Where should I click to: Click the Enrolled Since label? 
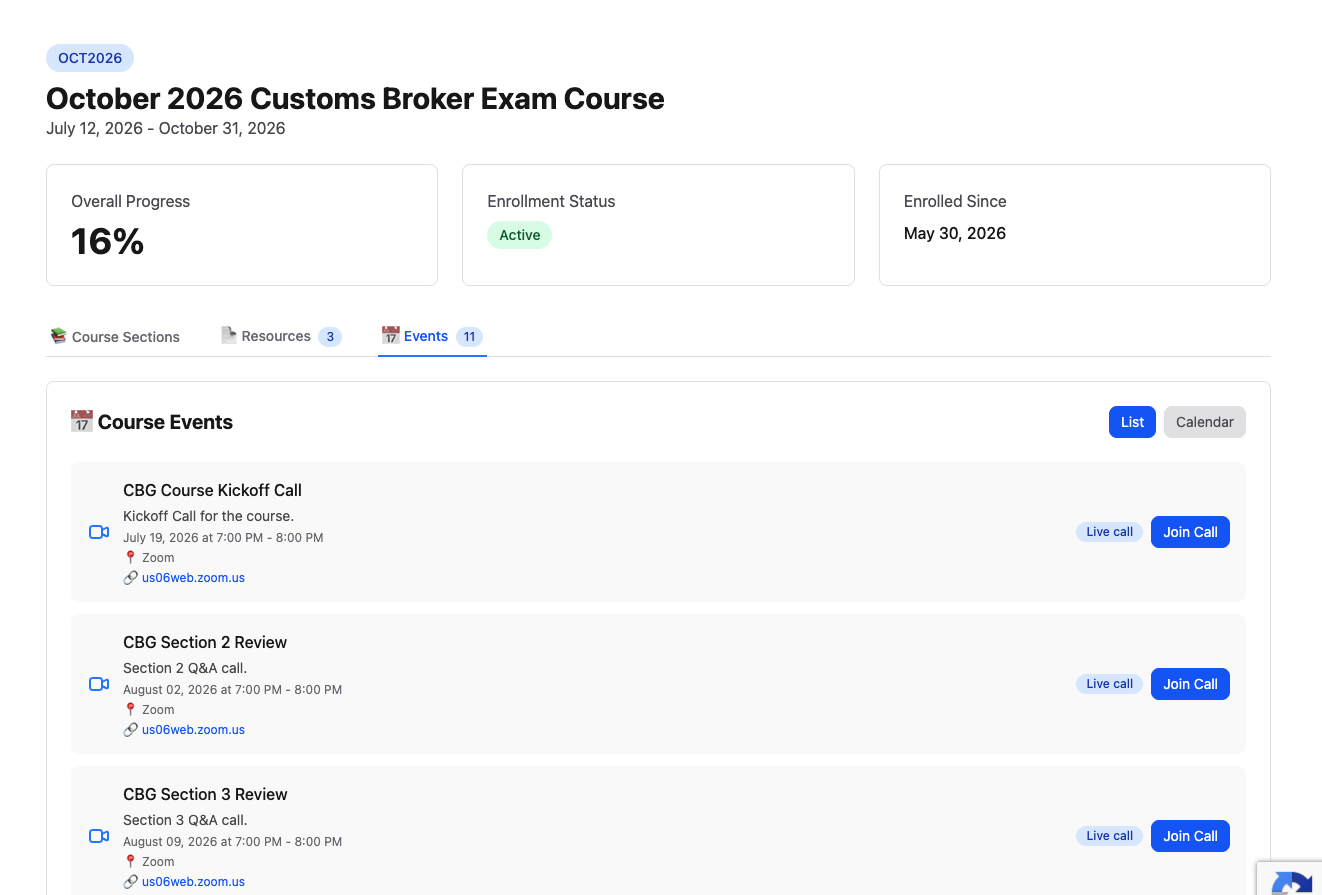tap(955, 201)
